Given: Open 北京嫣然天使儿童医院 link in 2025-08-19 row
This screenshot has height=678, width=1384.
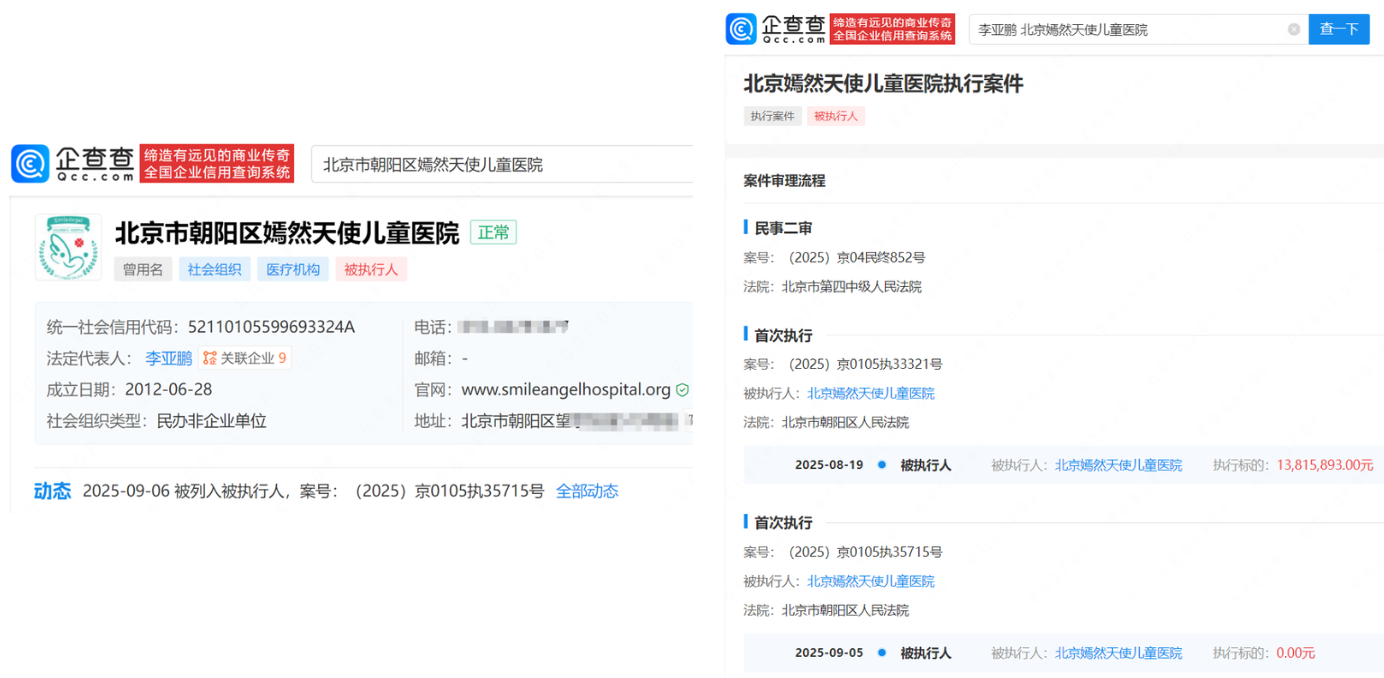Looking at the screenshot, I should [1118, 465].
